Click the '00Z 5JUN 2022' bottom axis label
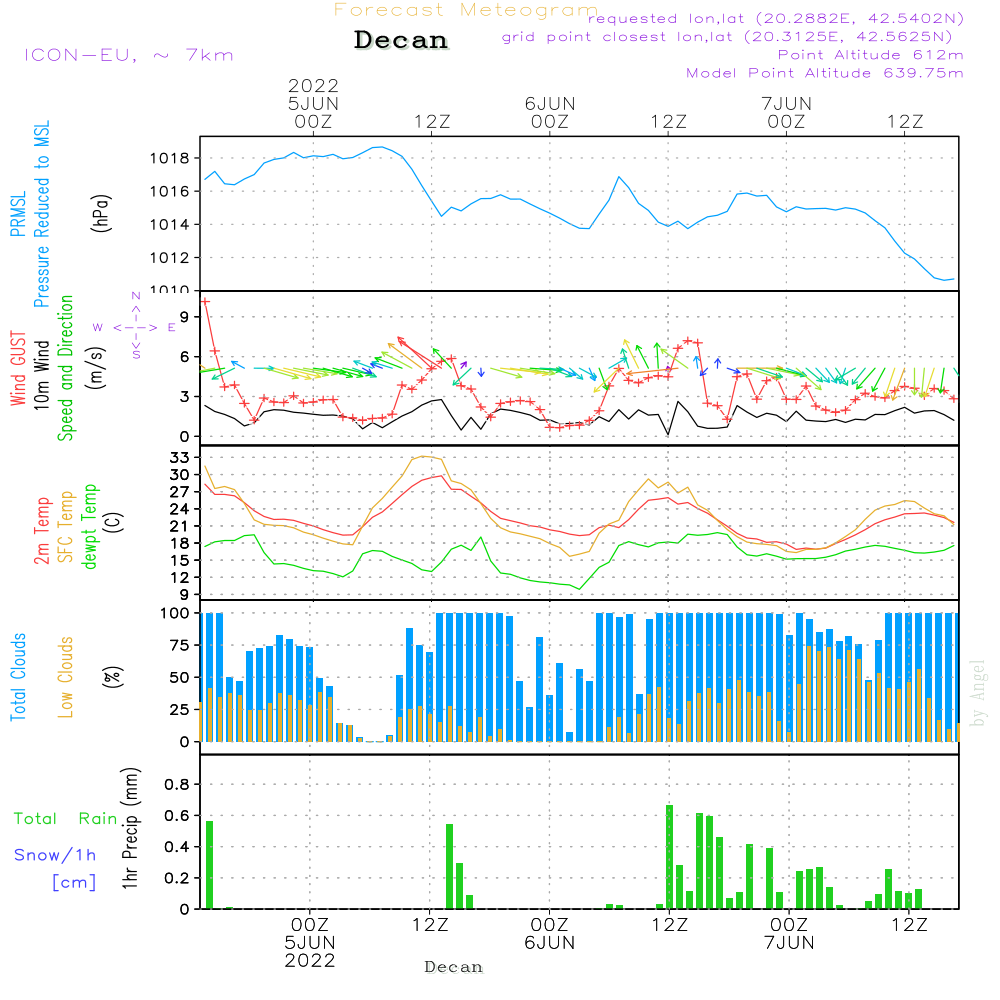1000x1000 pixels. [310, 943]
